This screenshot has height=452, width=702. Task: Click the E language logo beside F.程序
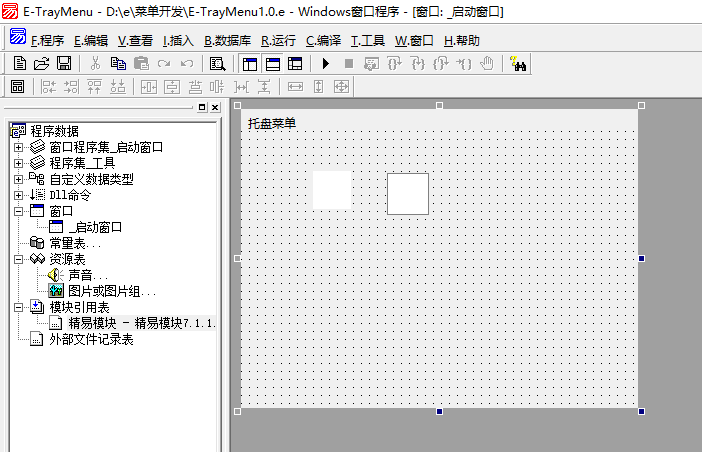tap(18, 36)
